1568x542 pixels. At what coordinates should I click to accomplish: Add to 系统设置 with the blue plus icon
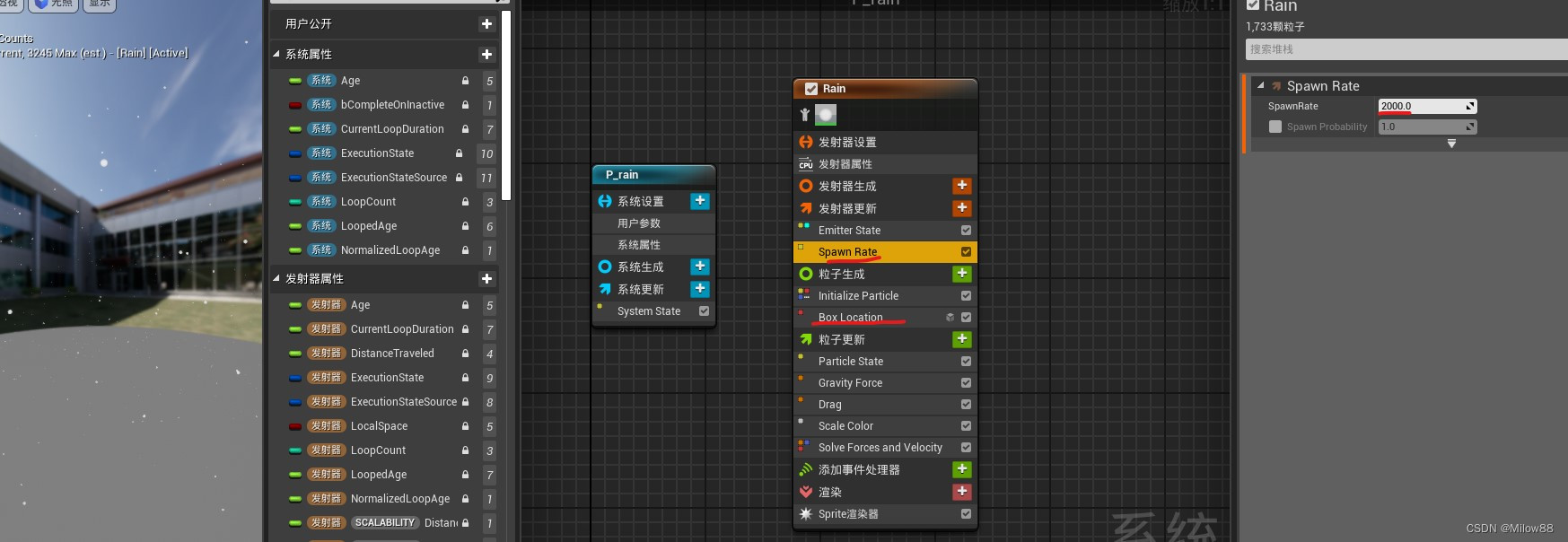(x=700, y=201)
